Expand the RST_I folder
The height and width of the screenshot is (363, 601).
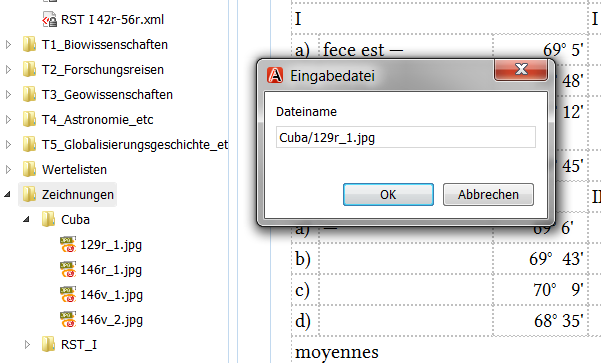(x=27, y=344)
